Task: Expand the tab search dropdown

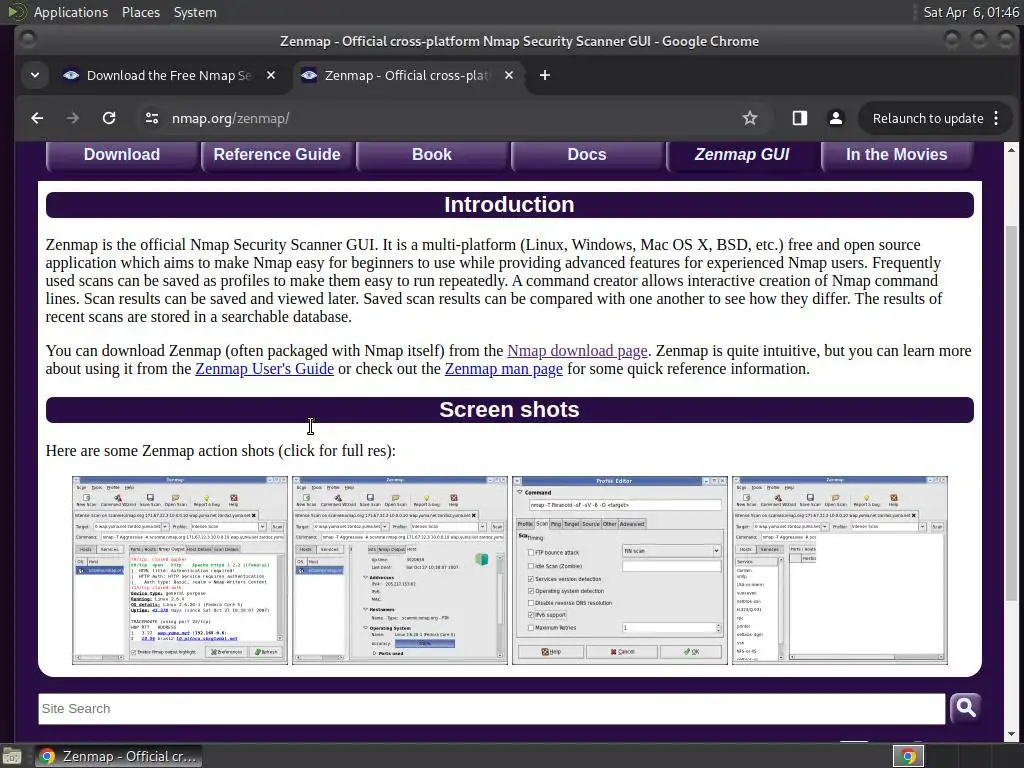Action: 35,75
